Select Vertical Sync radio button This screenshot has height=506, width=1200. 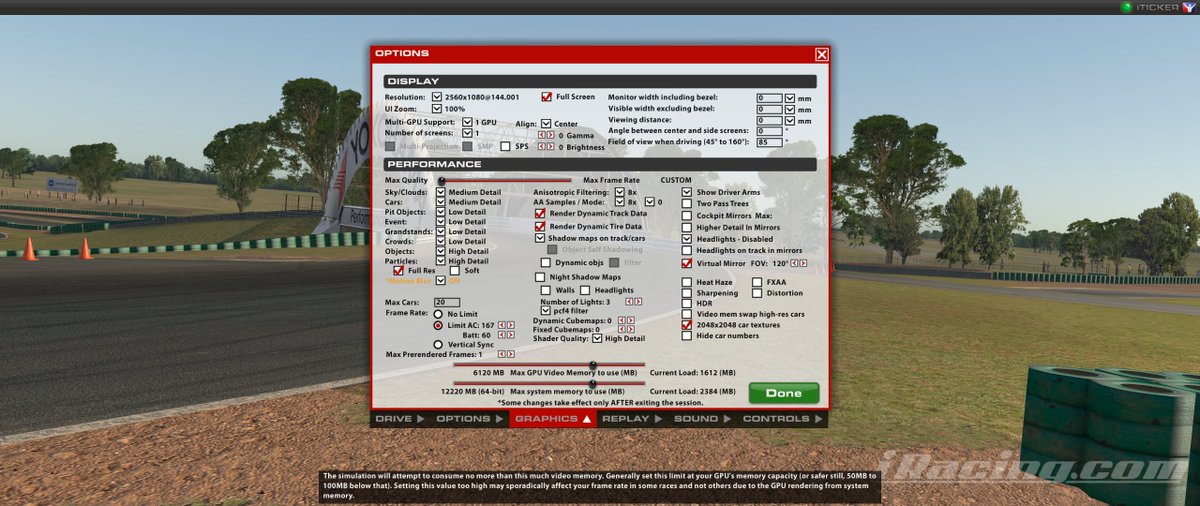[438, 345]
